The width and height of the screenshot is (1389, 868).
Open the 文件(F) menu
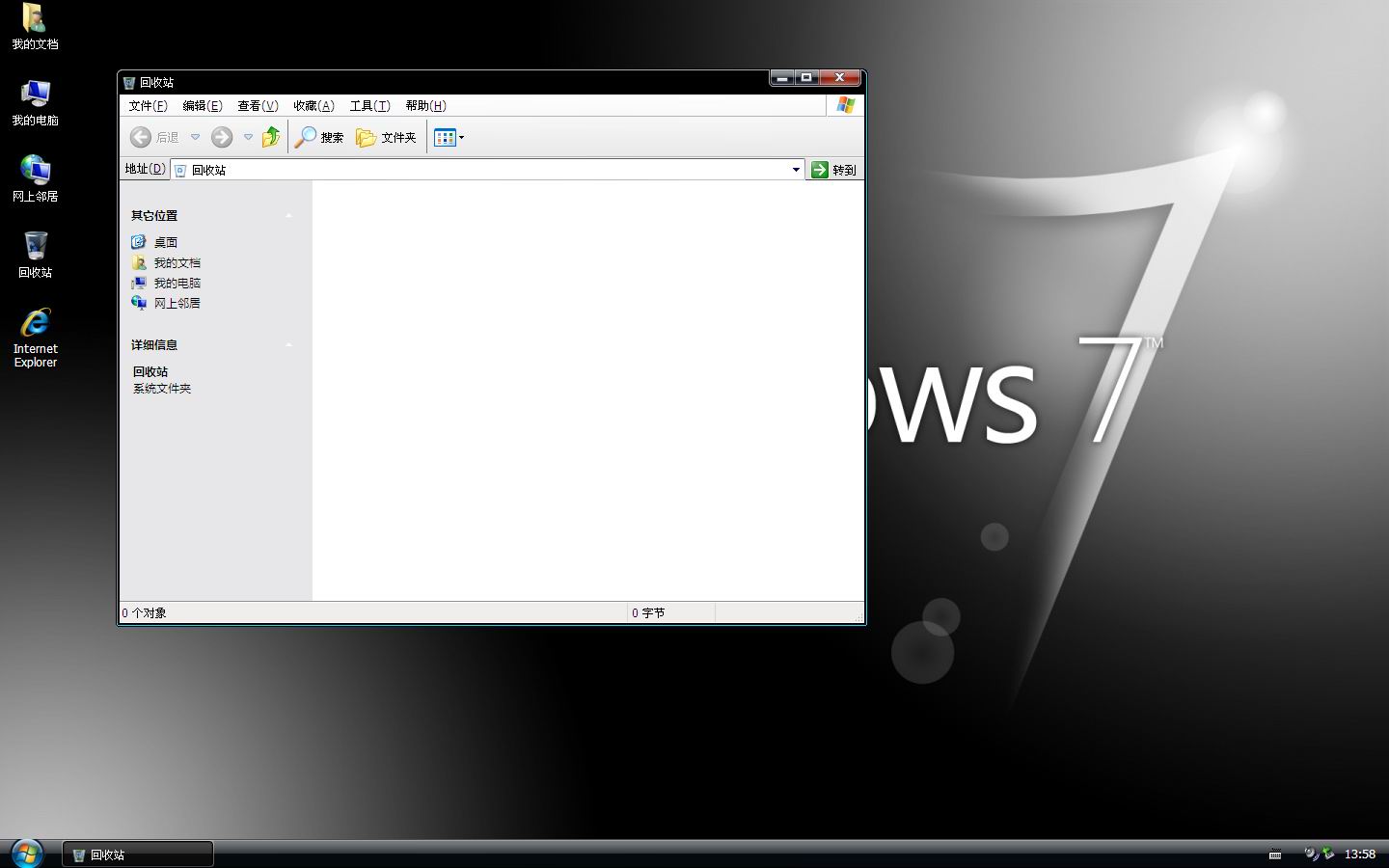tap(148, 106)
